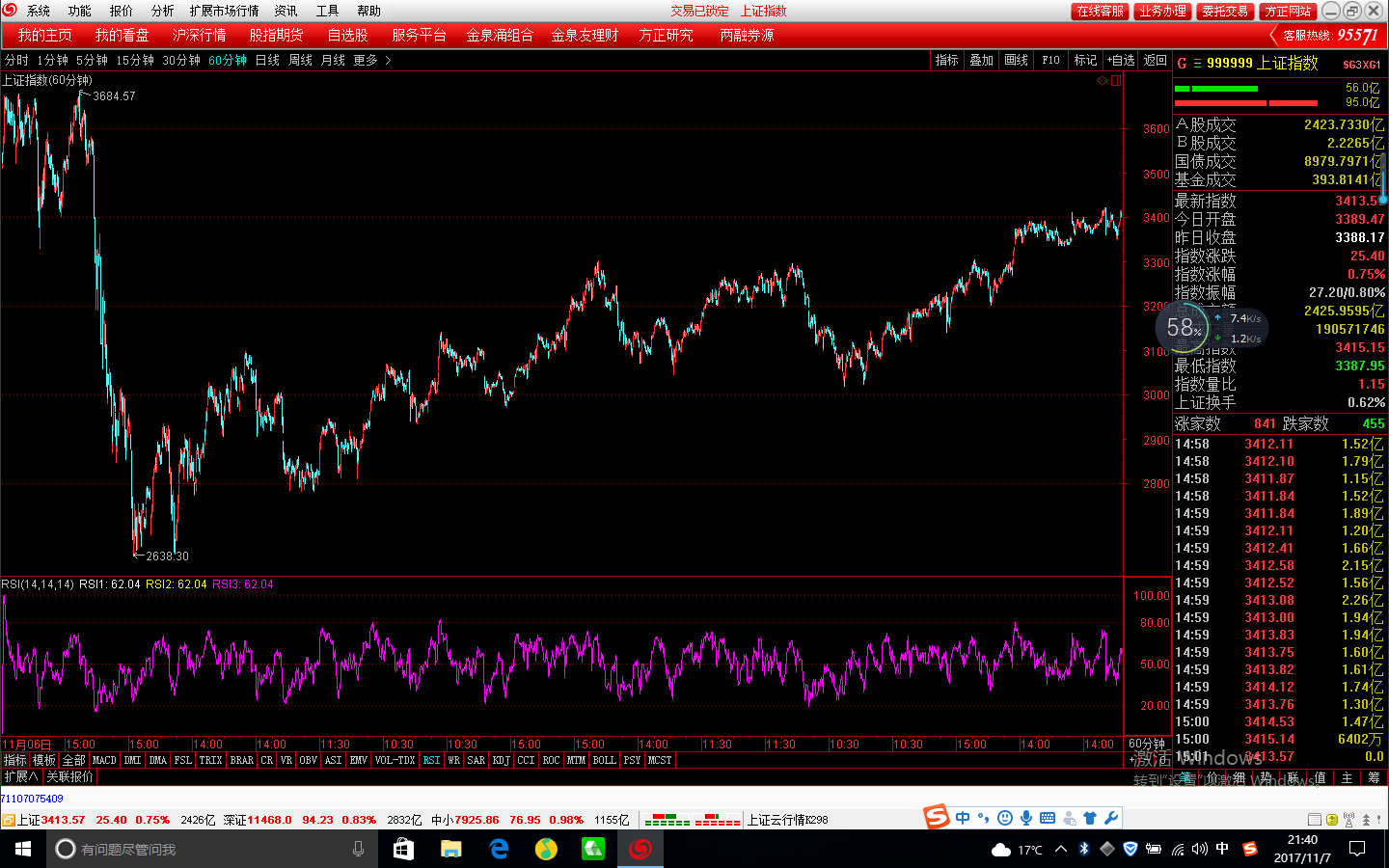
Task: Open the 60分钟 period selector below chart
Action: [x=1147, y=744]
